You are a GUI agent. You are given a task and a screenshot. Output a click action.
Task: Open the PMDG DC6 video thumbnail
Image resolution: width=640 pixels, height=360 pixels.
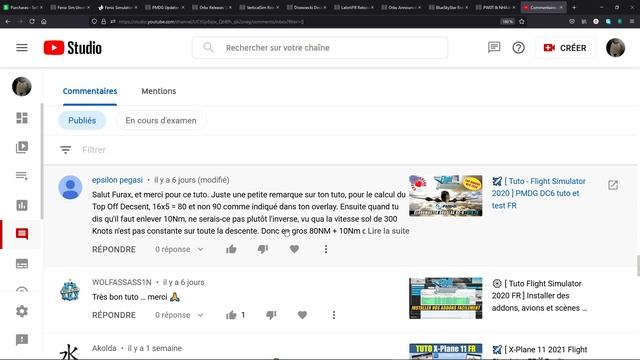click(x=446, y=196)
